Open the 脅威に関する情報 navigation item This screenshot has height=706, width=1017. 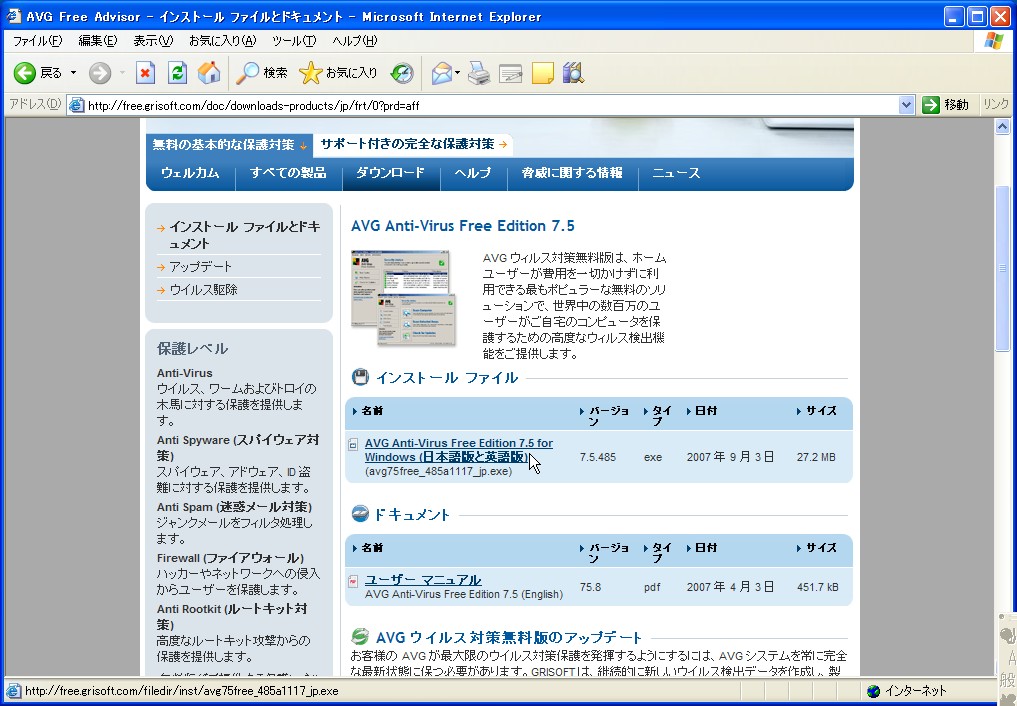(x=572, y=173)
